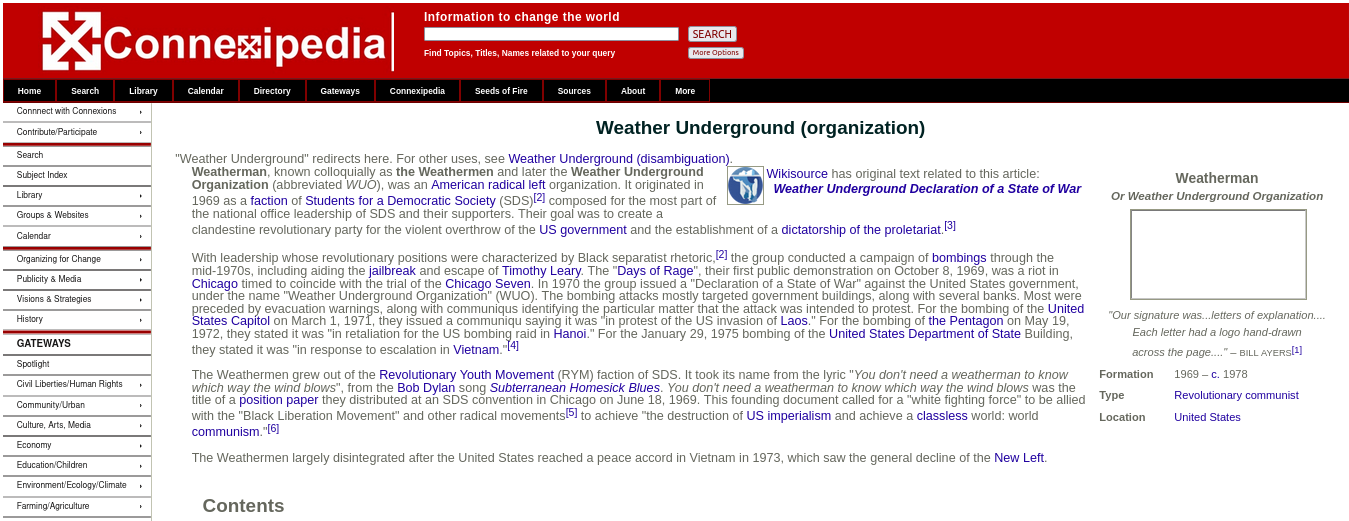Image resolution: width=1349 pixels, height=521 pixels.
Task: Open the US imperialism link
Action: [x=789, y=416]
